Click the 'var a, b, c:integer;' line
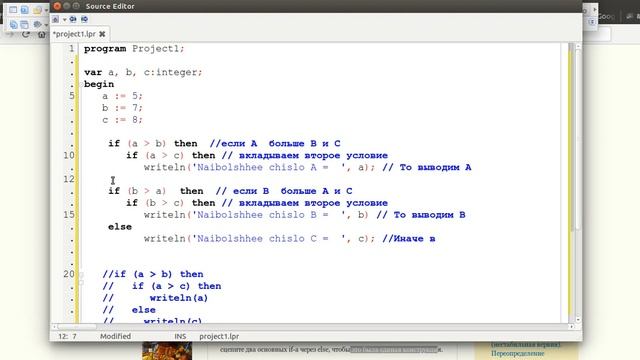 point(143,72)
